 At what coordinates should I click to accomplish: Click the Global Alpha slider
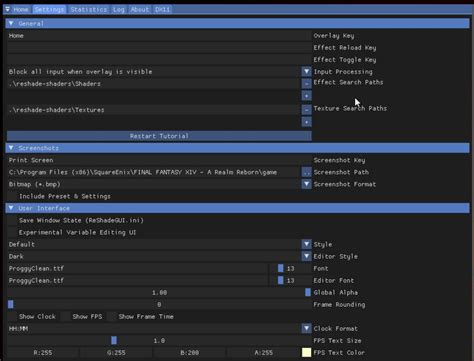[x=159, y=292]
